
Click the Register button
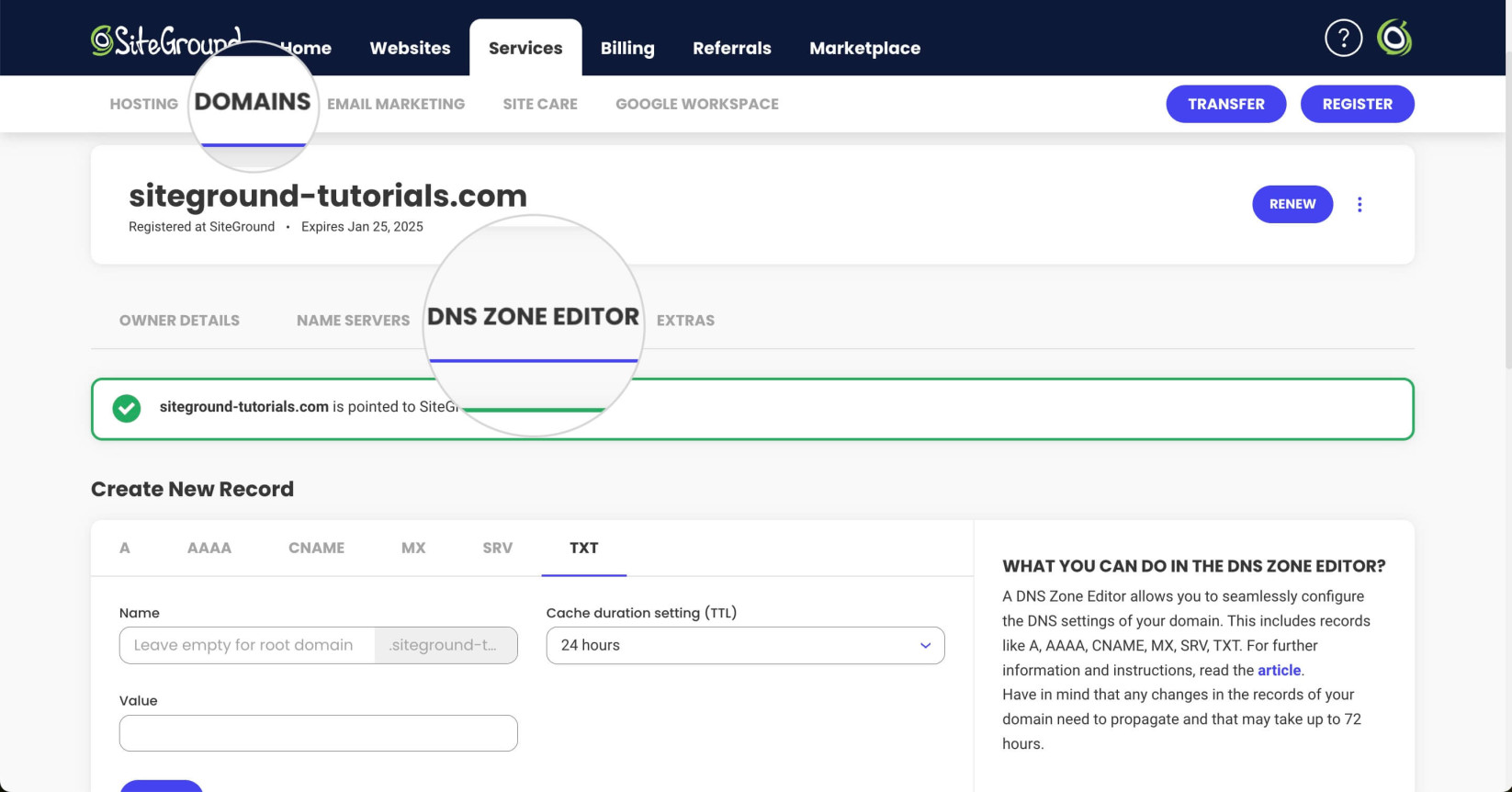[1357, 104]
